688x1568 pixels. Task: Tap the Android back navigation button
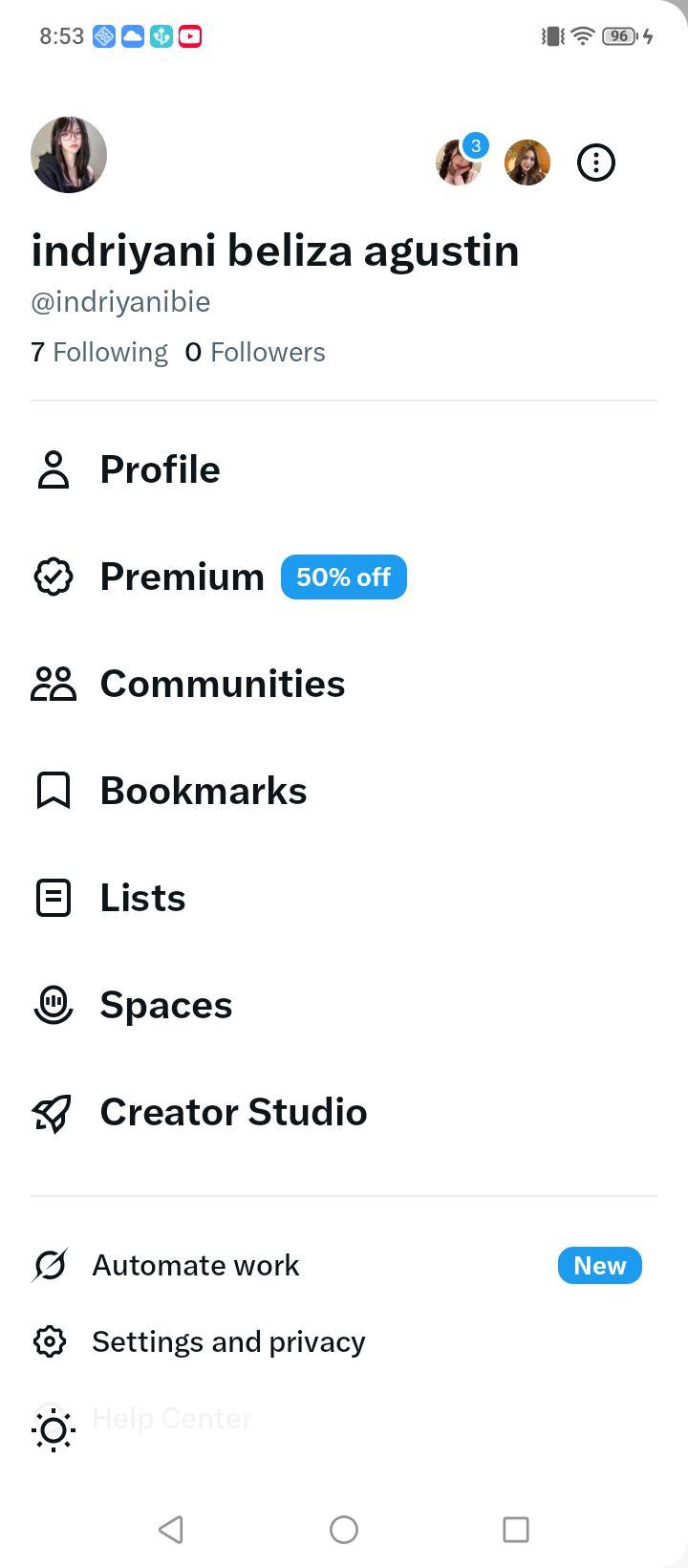171,1529
